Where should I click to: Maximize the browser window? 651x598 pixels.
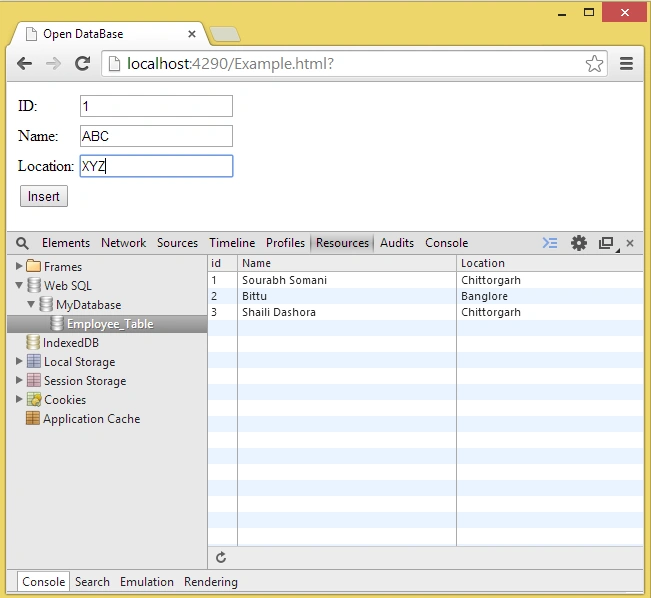click(589, 12)
